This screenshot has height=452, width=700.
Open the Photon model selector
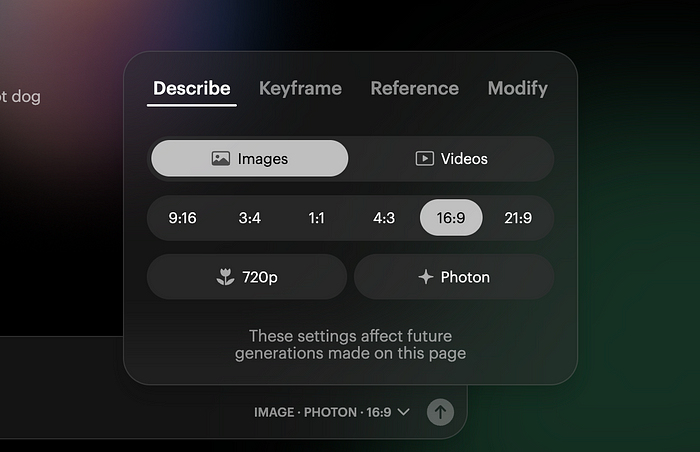click(x=454, y=277)
